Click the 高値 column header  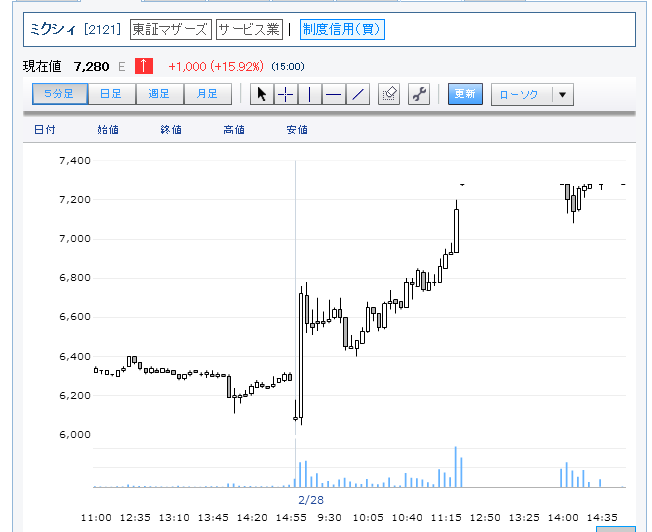tap(234, 130)
